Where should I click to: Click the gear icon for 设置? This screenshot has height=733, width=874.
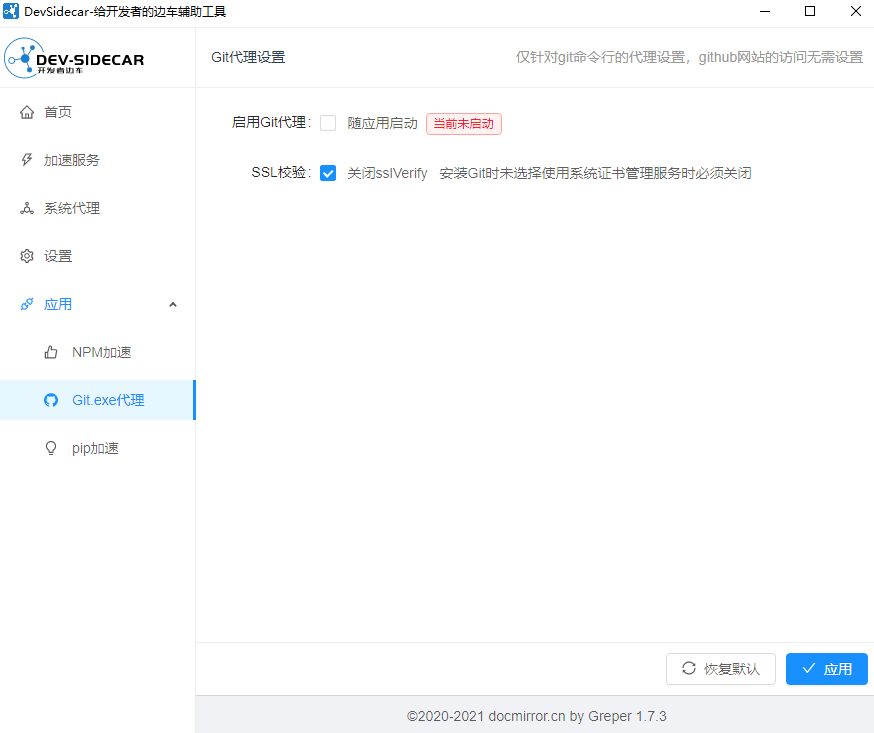tap(27, 256)
